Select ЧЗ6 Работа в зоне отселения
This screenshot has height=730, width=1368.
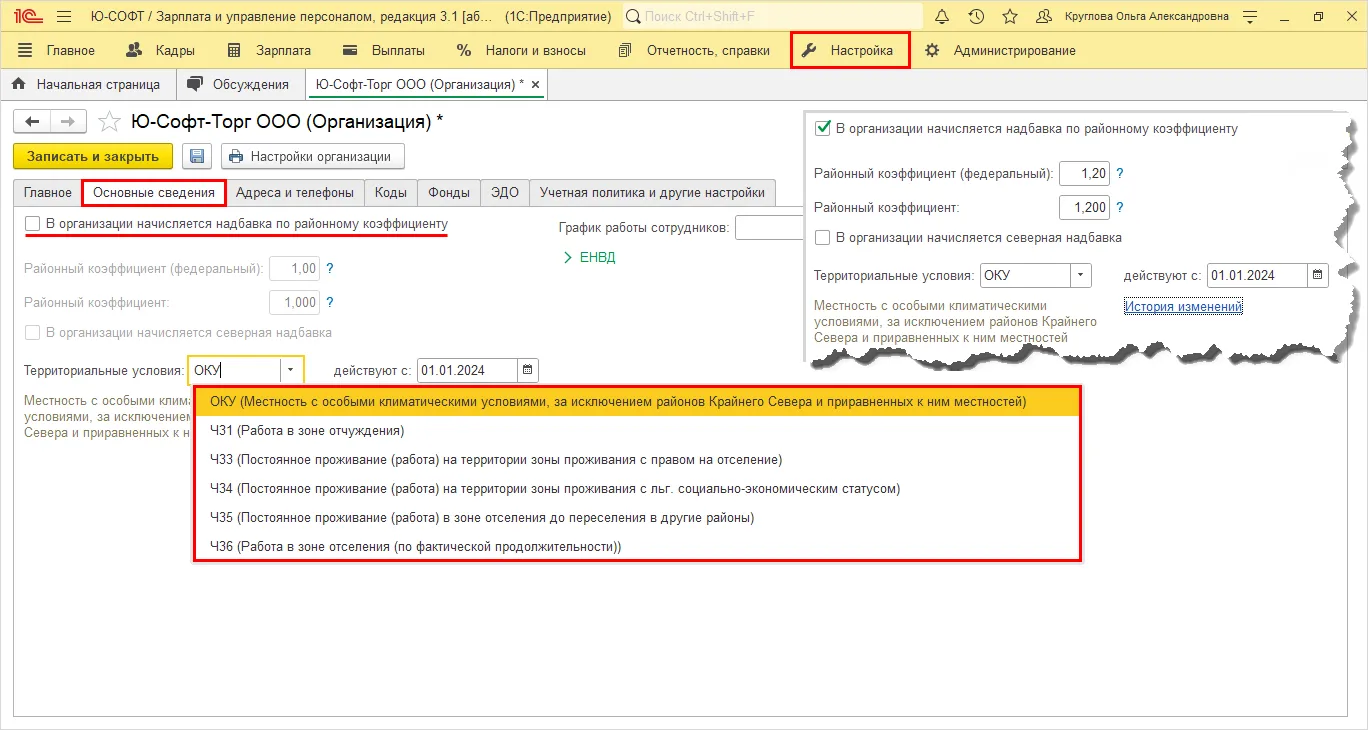[637, 547]
